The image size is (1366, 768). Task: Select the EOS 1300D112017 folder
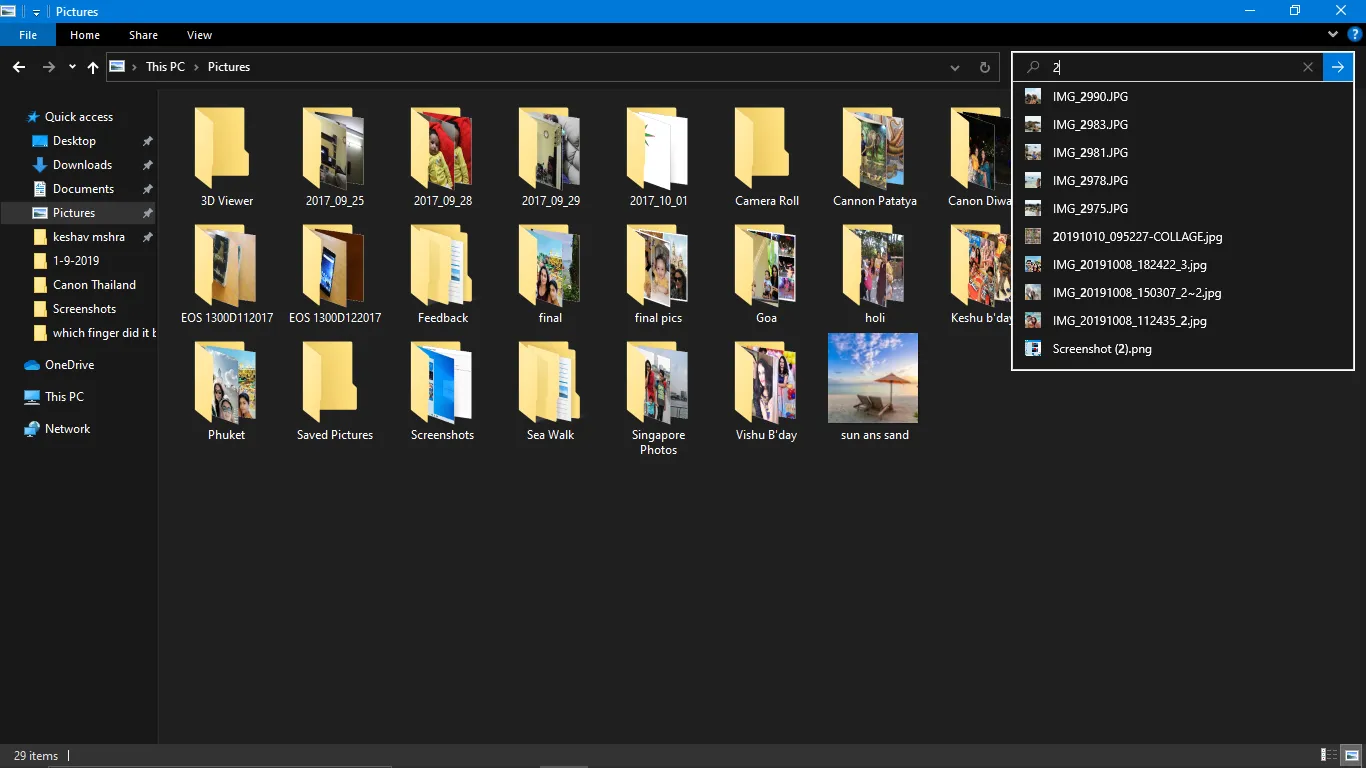click(227, 274)
